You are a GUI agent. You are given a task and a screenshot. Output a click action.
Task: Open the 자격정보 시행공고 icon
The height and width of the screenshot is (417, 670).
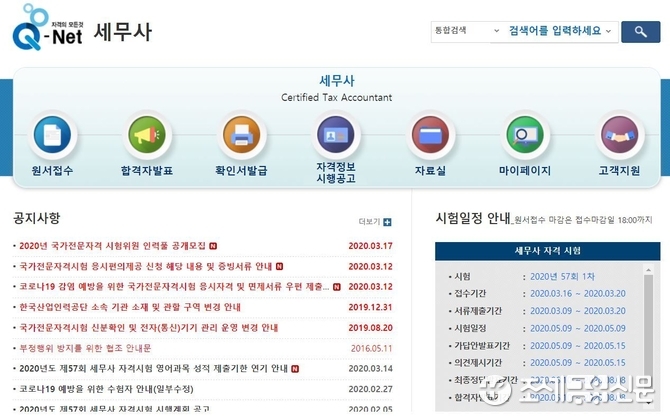point(337,136)
